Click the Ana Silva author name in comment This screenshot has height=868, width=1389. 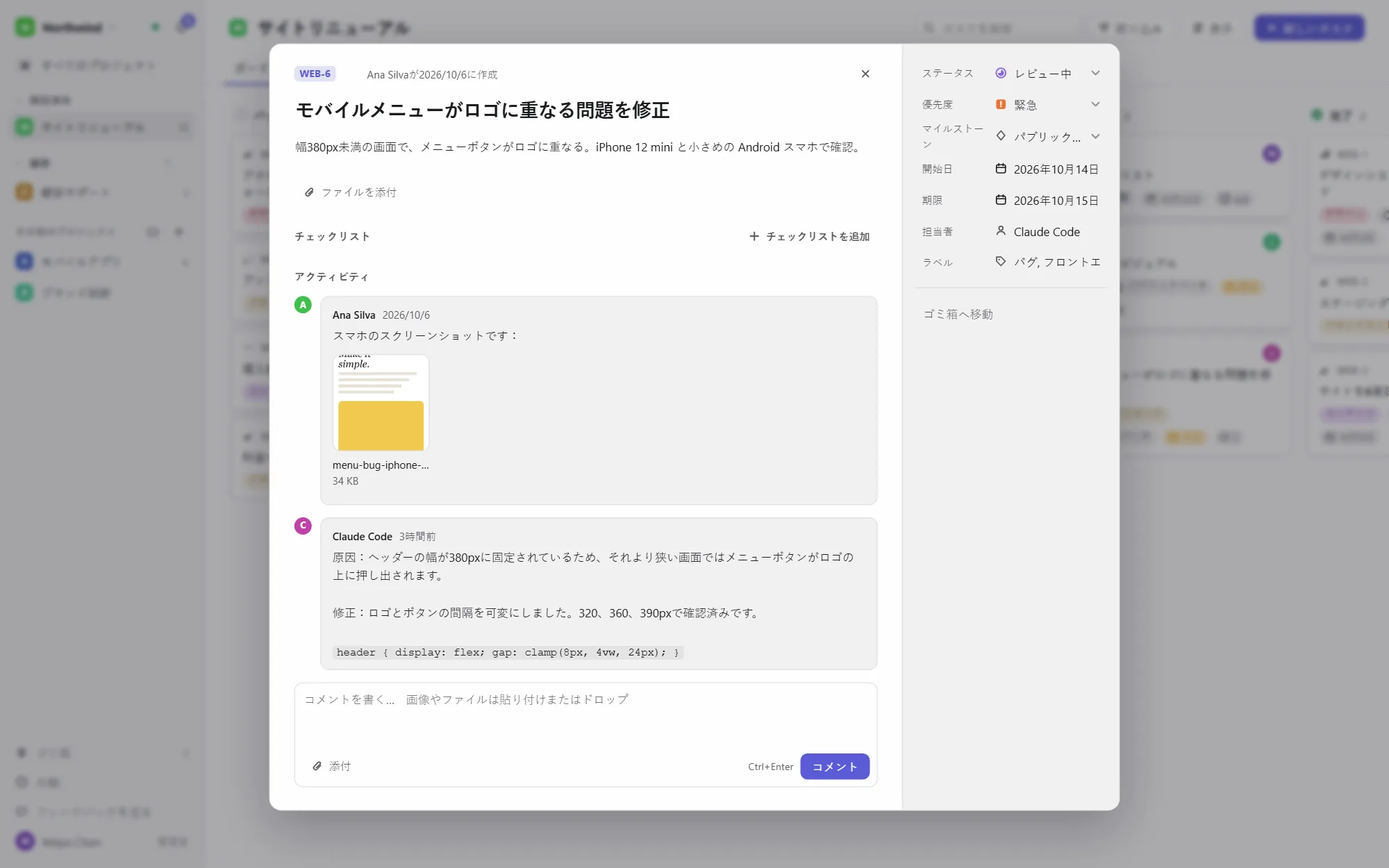[x=354, y=315]
